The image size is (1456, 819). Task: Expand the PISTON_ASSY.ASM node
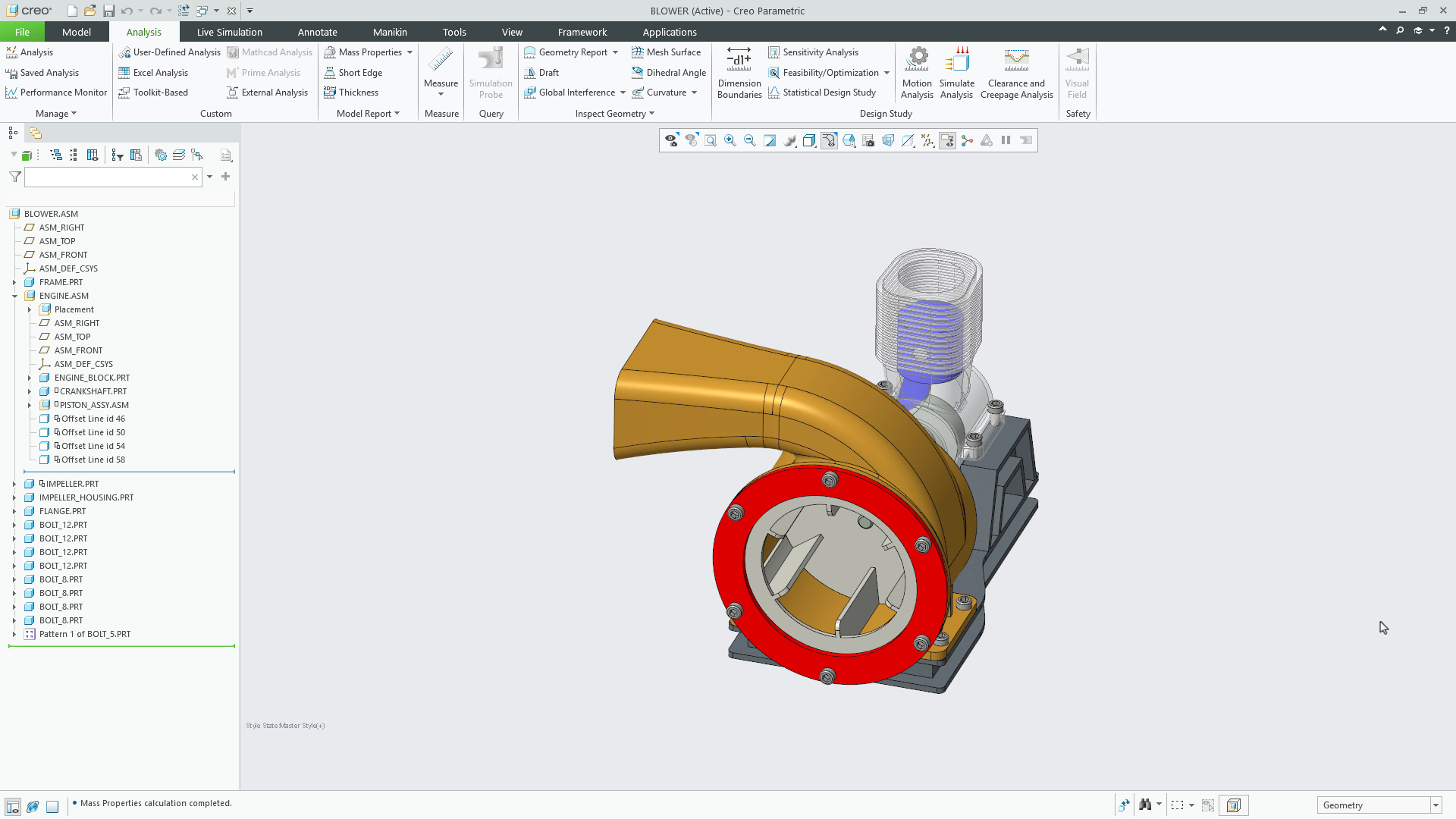(30, 405)
